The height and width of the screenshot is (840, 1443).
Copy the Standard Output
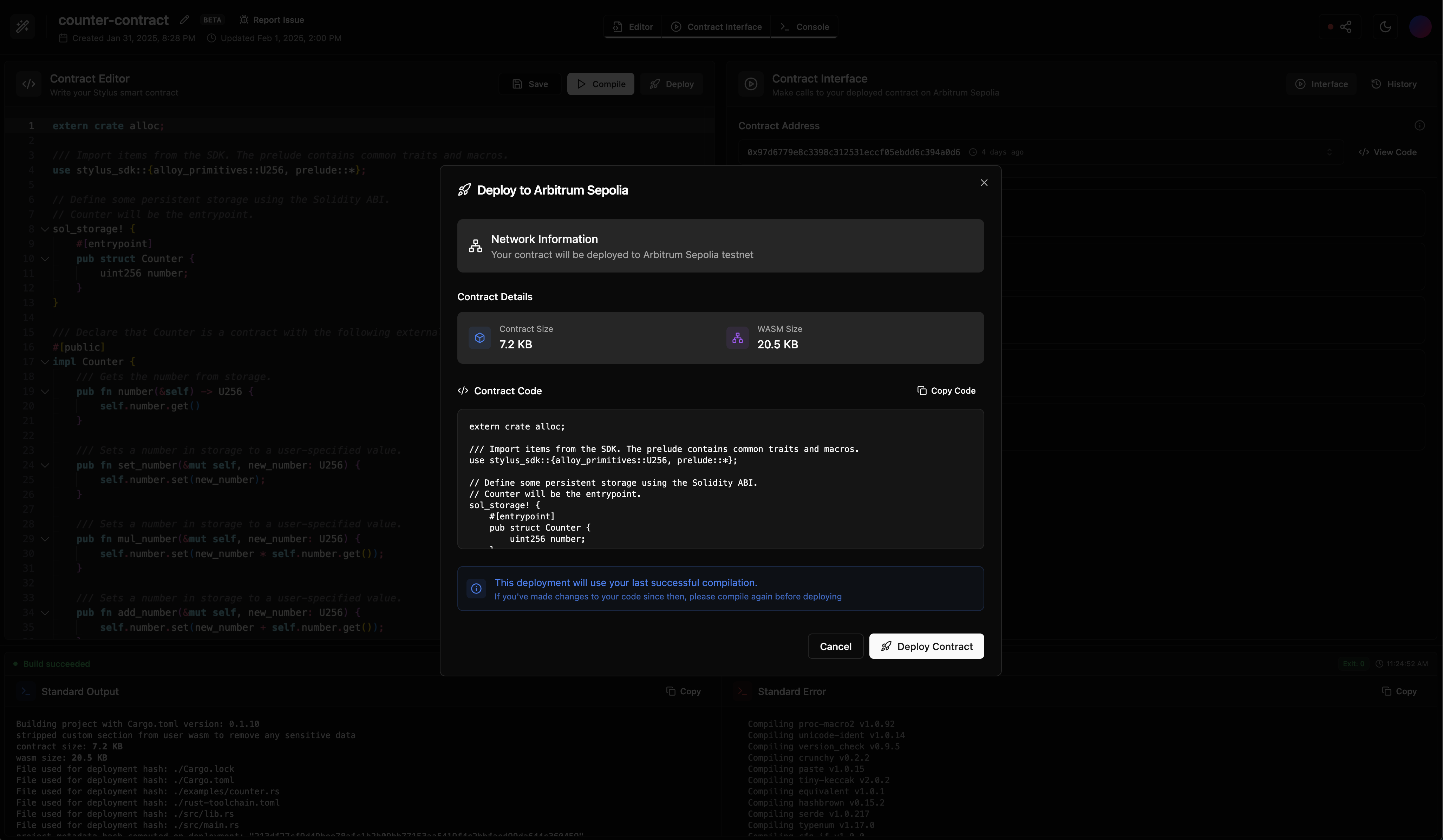683,691
